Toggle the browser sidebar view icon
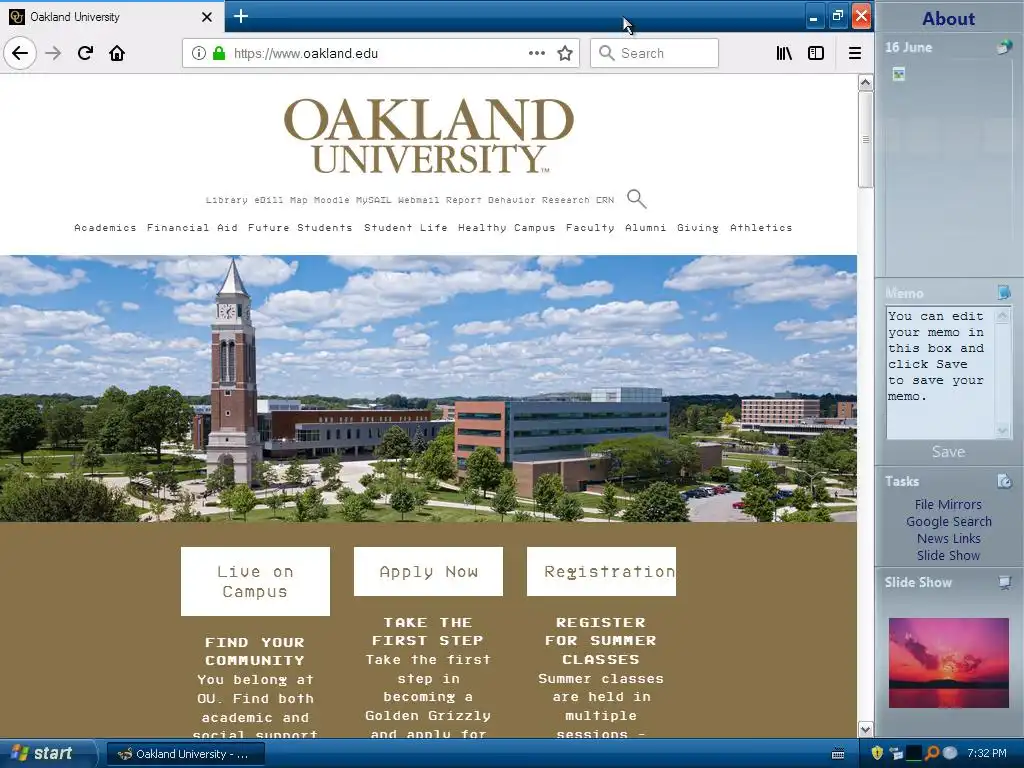 tap(816, 53)
